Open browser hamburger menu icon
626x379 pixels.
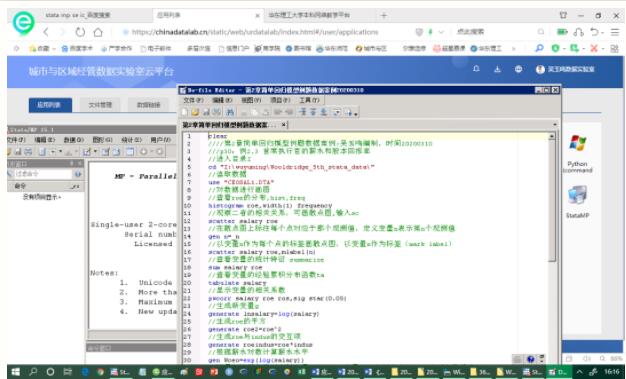coord(614,32)
